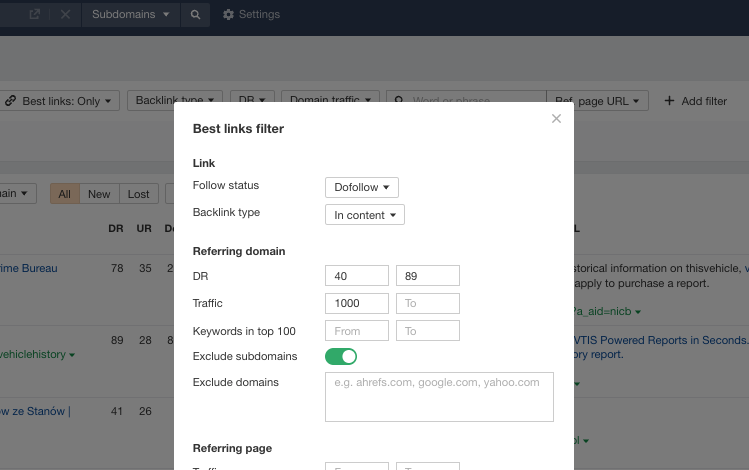Click the DR value 89 in table
Viewport: 749px width, 470px height.
click(x=117, y=340)
